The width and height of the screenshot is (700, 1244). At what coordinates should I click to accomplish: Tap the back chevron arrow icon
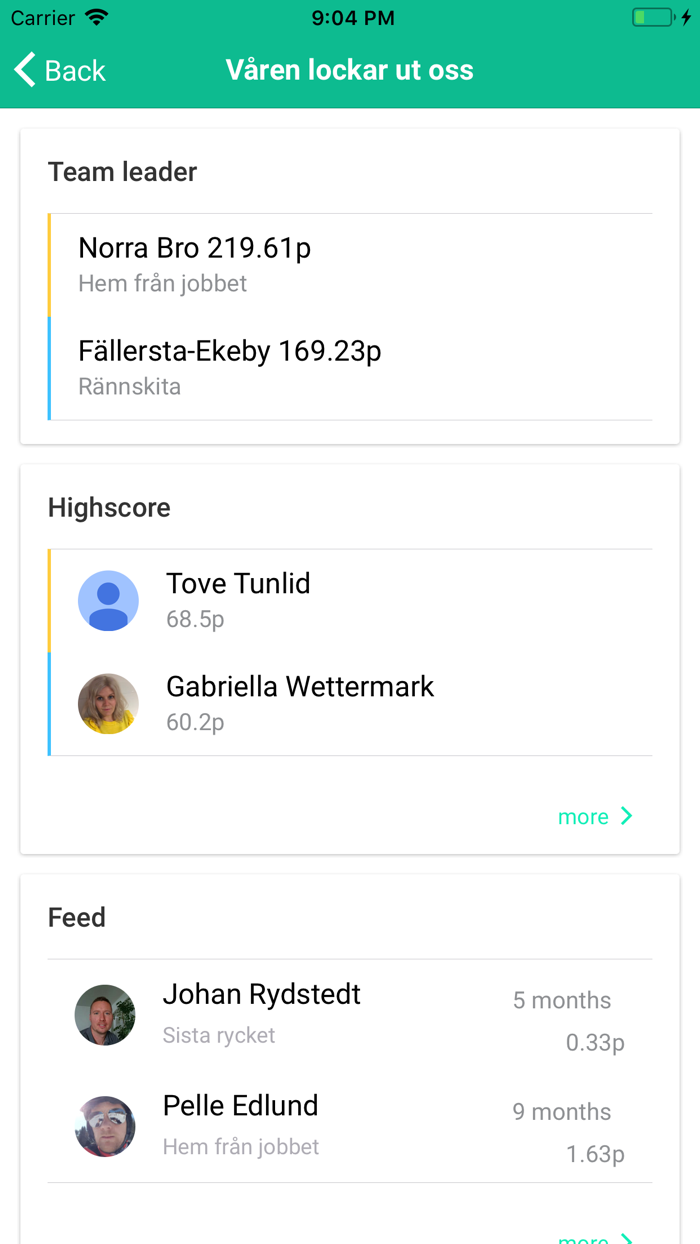point(25,70)
